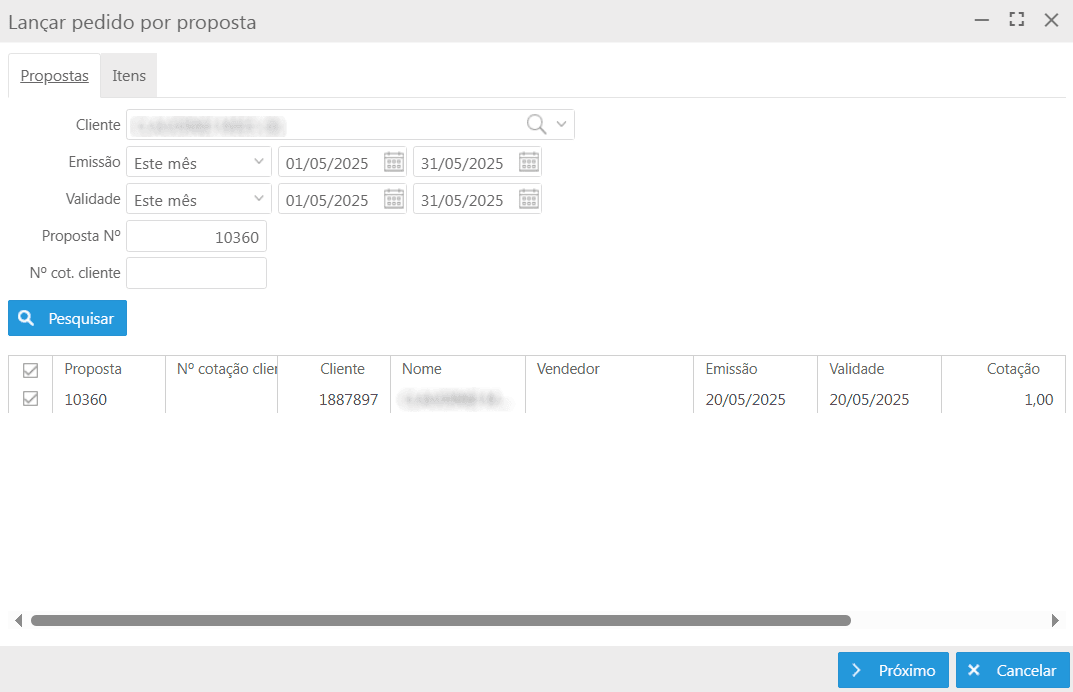The height and width of the screenshot is (692, 1073).
Task: Maximize the dialog window
Action: coord(1017,20)
